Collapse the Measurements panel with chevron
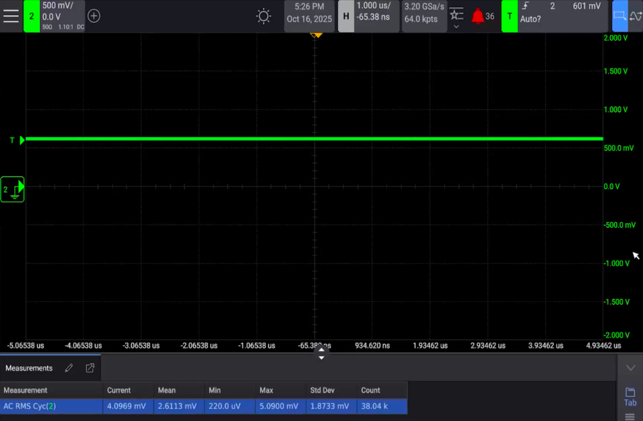The image size is (643, 421). pyautogui.click(x=630, y=368)
